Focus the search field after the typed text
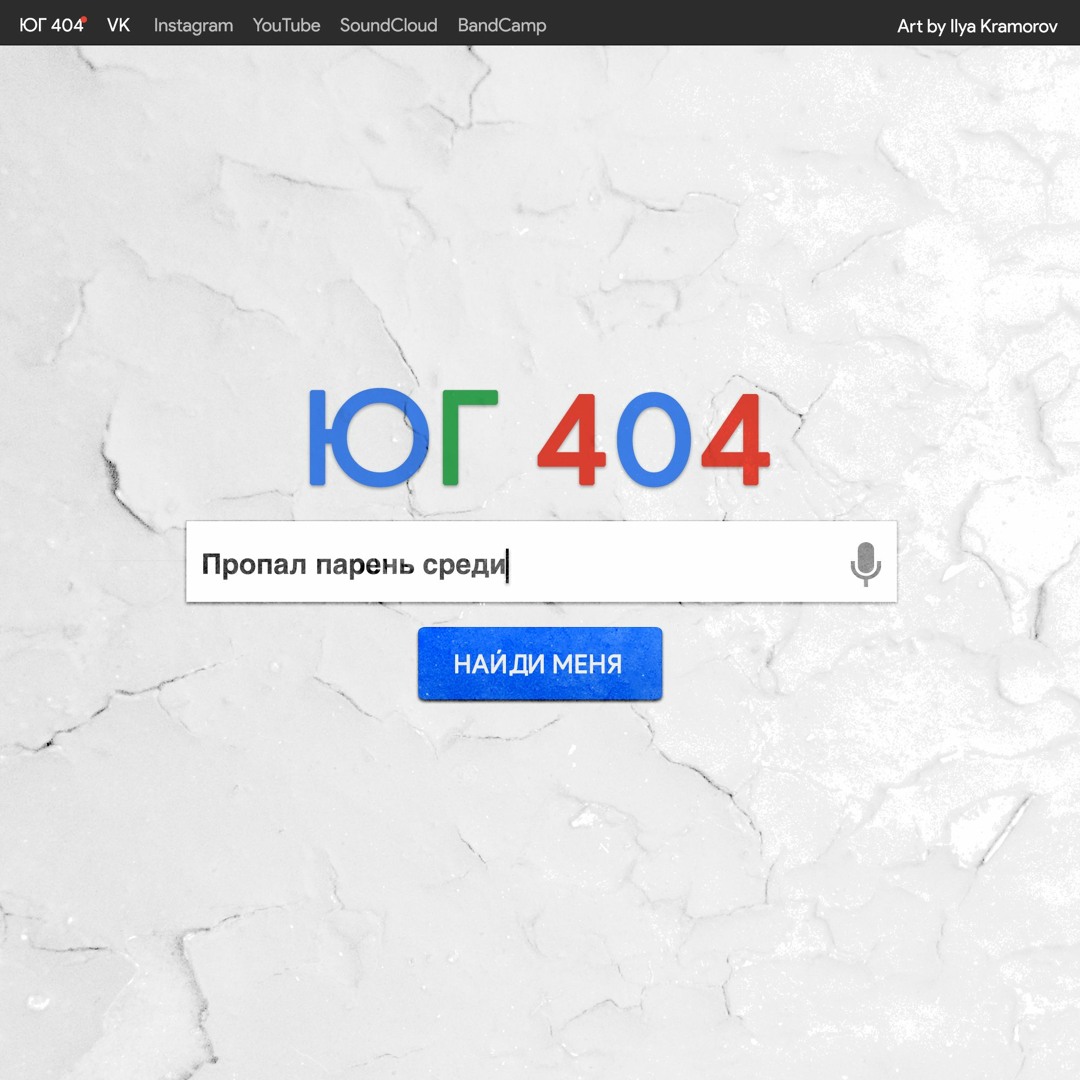Screen dimensions: 1080x1080 (x=670, y=564)
